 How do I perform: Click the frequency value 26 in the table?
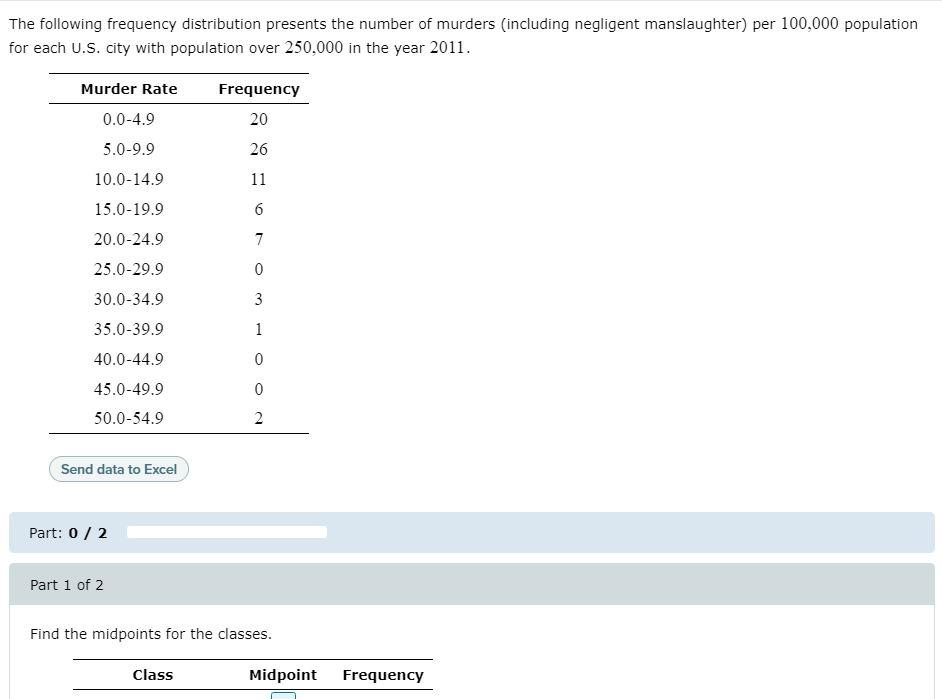pyautogui.click(x=258, y=149)
